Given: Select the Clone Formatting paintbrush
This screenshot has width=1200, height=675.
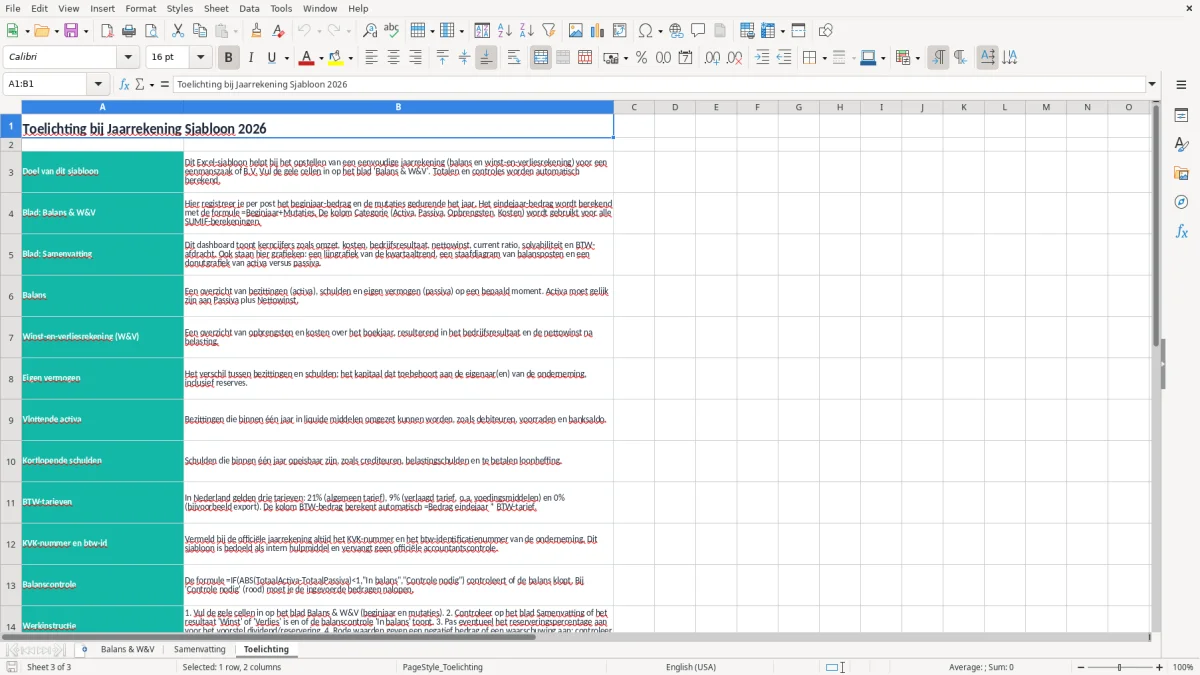Looking at the screenshot, I should point(256,31).
